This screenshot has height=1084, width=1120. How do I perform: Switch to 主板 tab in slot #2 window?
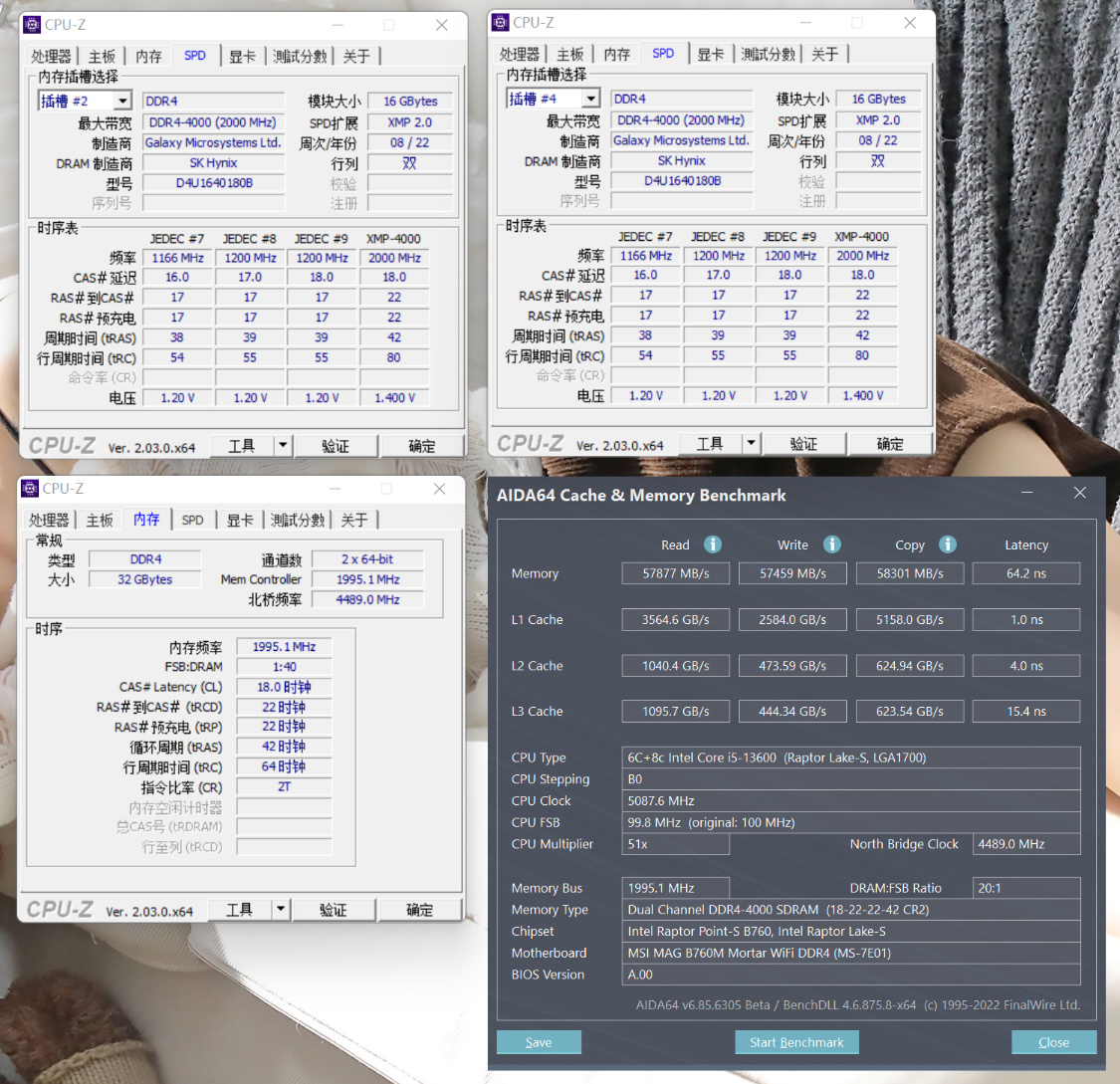[x=103, y=57]
